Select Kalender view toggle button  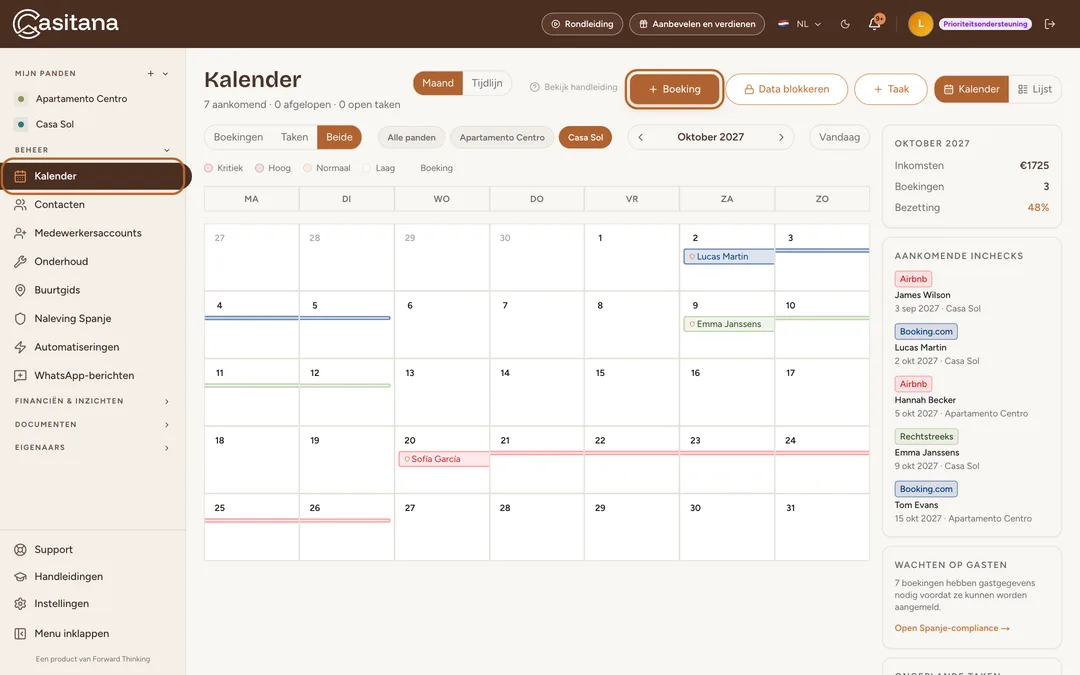tap(971, 90)
